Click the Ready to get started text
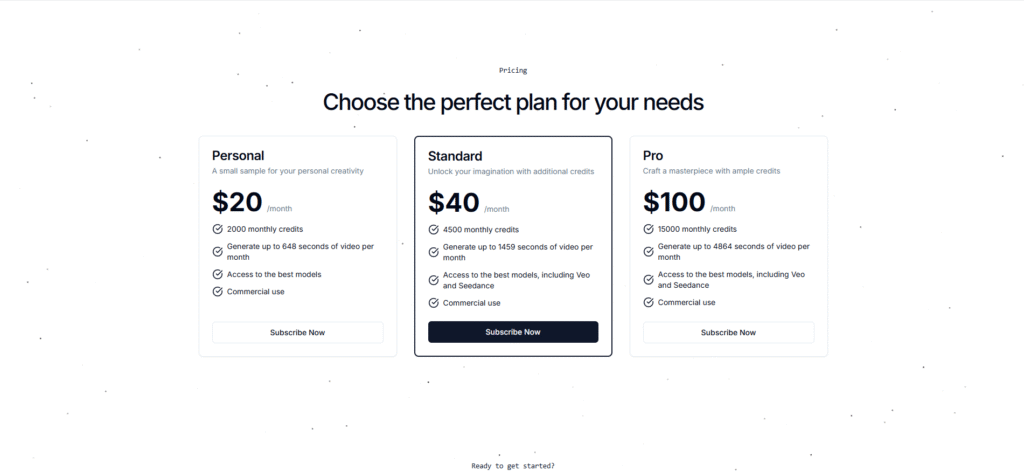The image size is (1024, 471). click(513, 466)
